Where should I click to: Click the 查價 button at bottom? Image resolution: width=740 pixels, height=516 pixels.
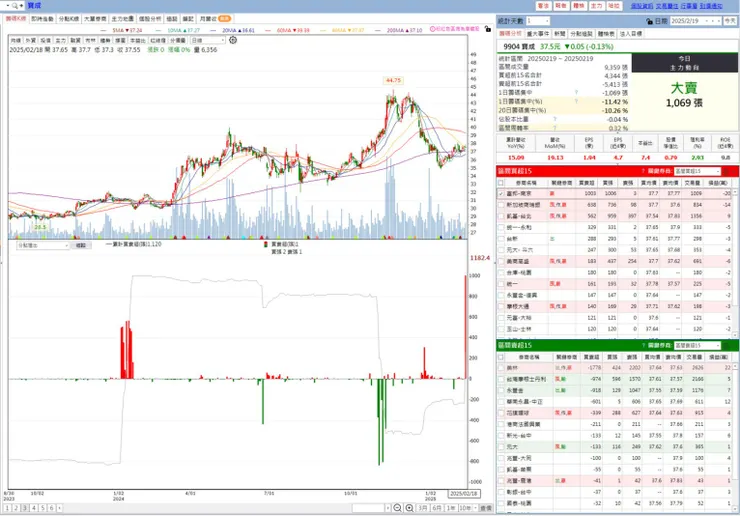click(x=486, y=508)
